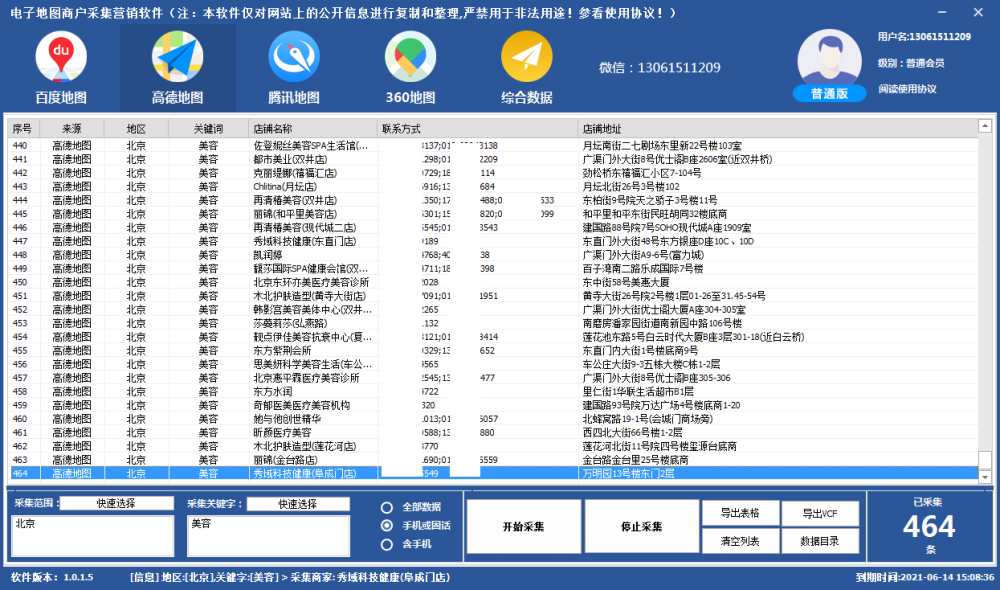Screen dimensions: 1000x590
Task: Click the 软件版本 1.0.1.5 status text
Action: 52,577
